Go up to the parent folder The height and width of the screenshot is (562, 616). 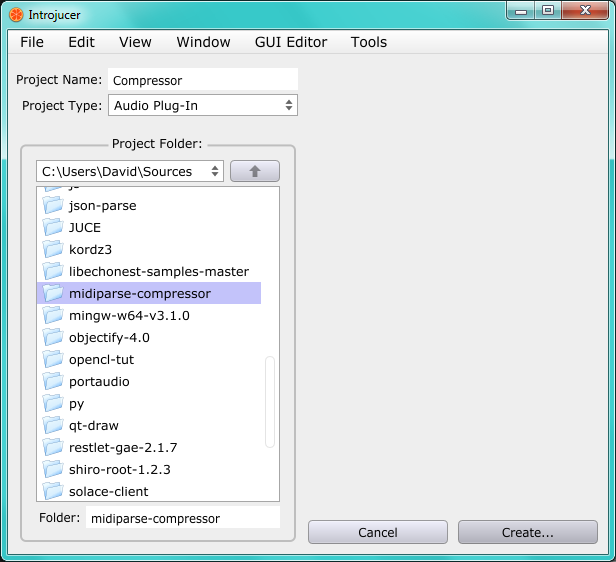point(255,171)
